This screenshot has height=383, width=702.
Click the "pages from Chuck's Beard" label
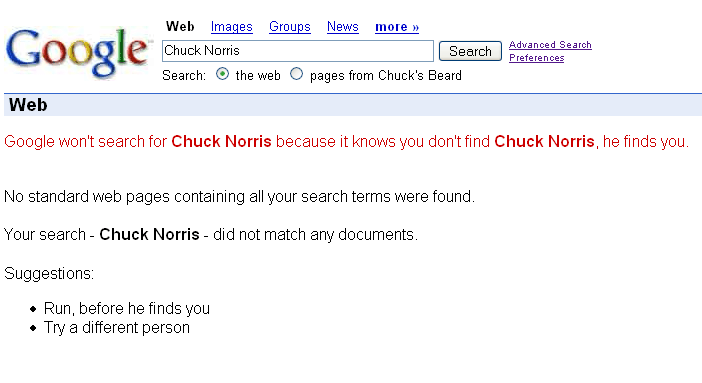(385, 75)
